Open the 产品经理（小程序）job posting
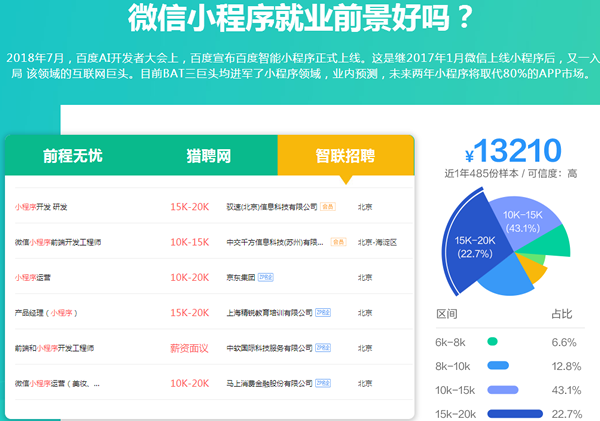The image size is (600, 421). 45,312
